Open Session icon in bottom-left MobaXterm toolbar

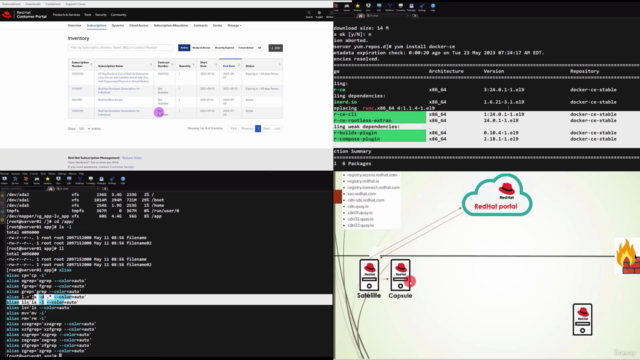coord(4,180)
